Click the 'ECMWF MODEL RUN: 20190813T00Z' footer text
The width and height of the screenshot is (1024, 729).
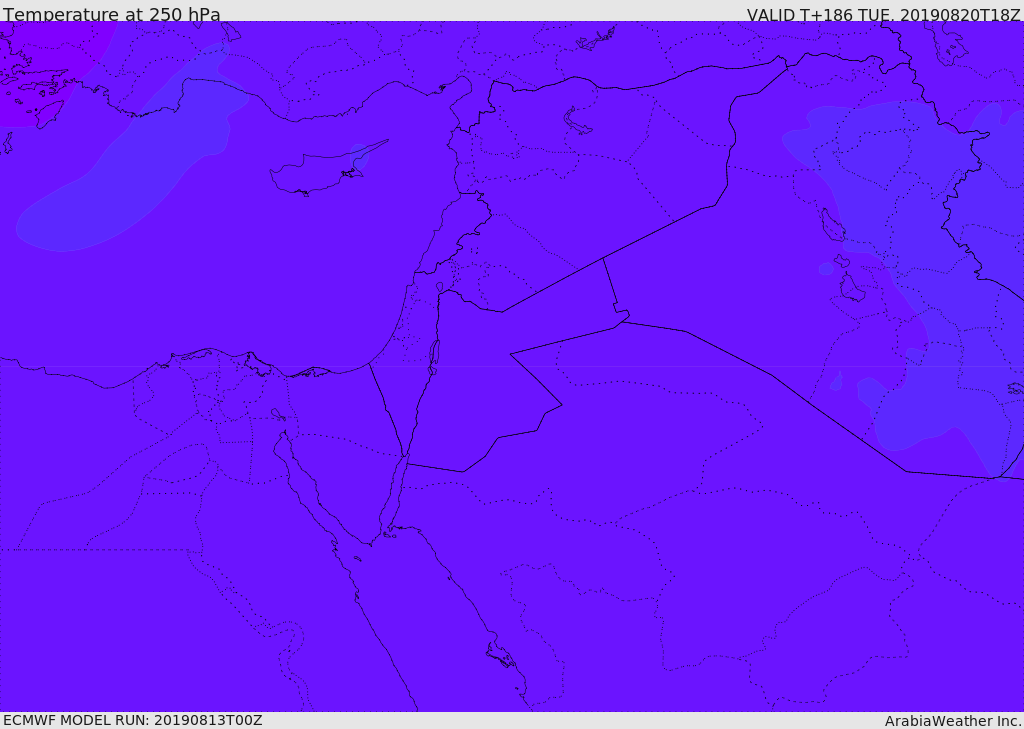[x=133, y=720]
